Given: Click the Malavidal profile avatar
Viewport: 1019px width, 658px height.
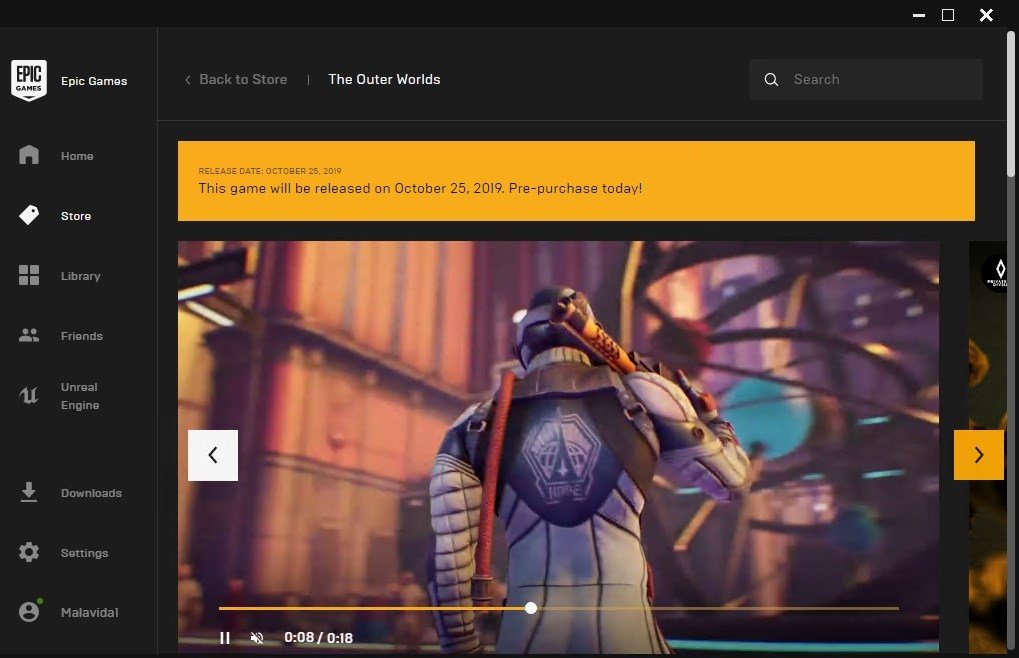Looking at the screenshot, I should click(x=29, y=612).
